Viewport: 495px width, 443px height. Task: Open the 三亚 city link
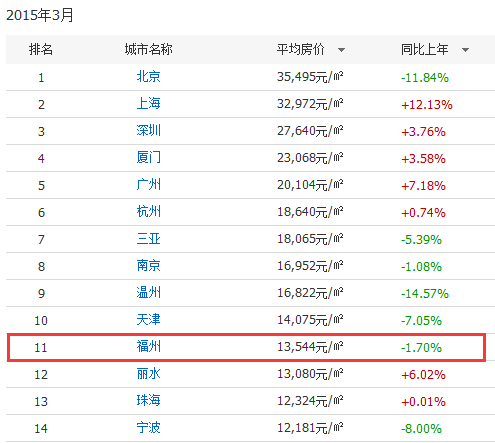149,239
